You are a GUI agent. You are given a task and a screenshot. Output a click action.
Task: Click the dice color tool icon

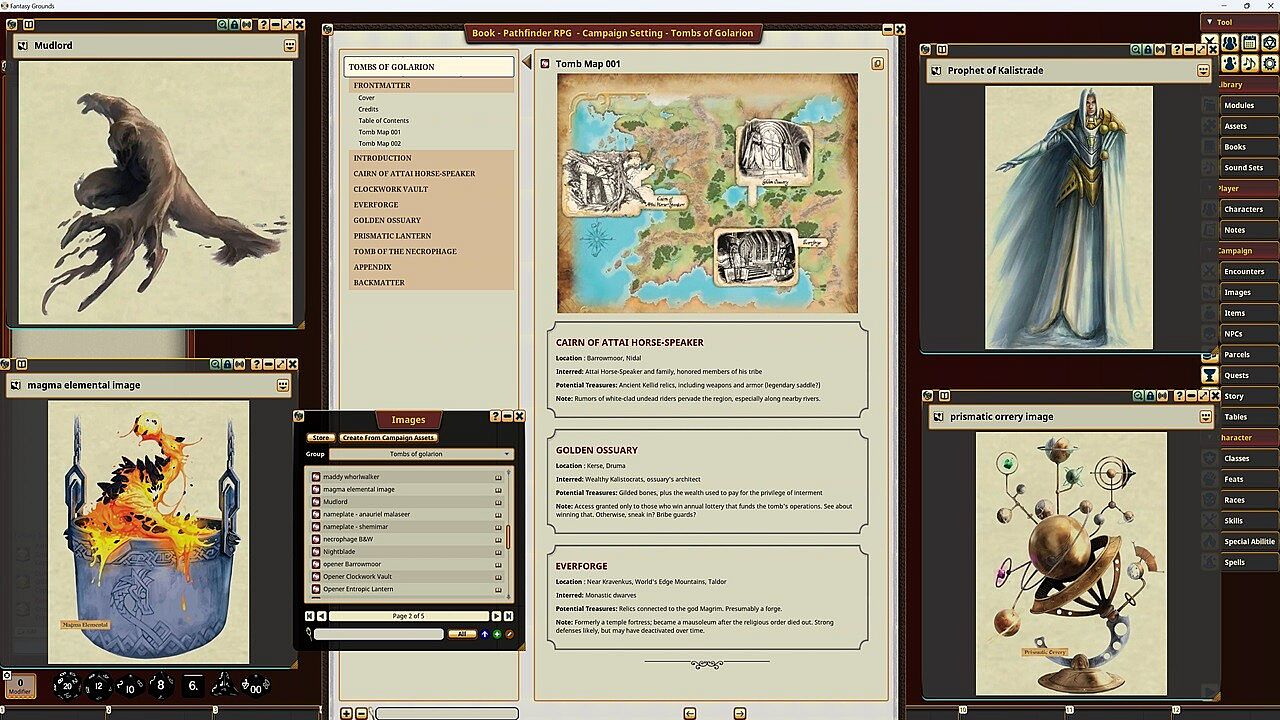tap(1269, 43)
